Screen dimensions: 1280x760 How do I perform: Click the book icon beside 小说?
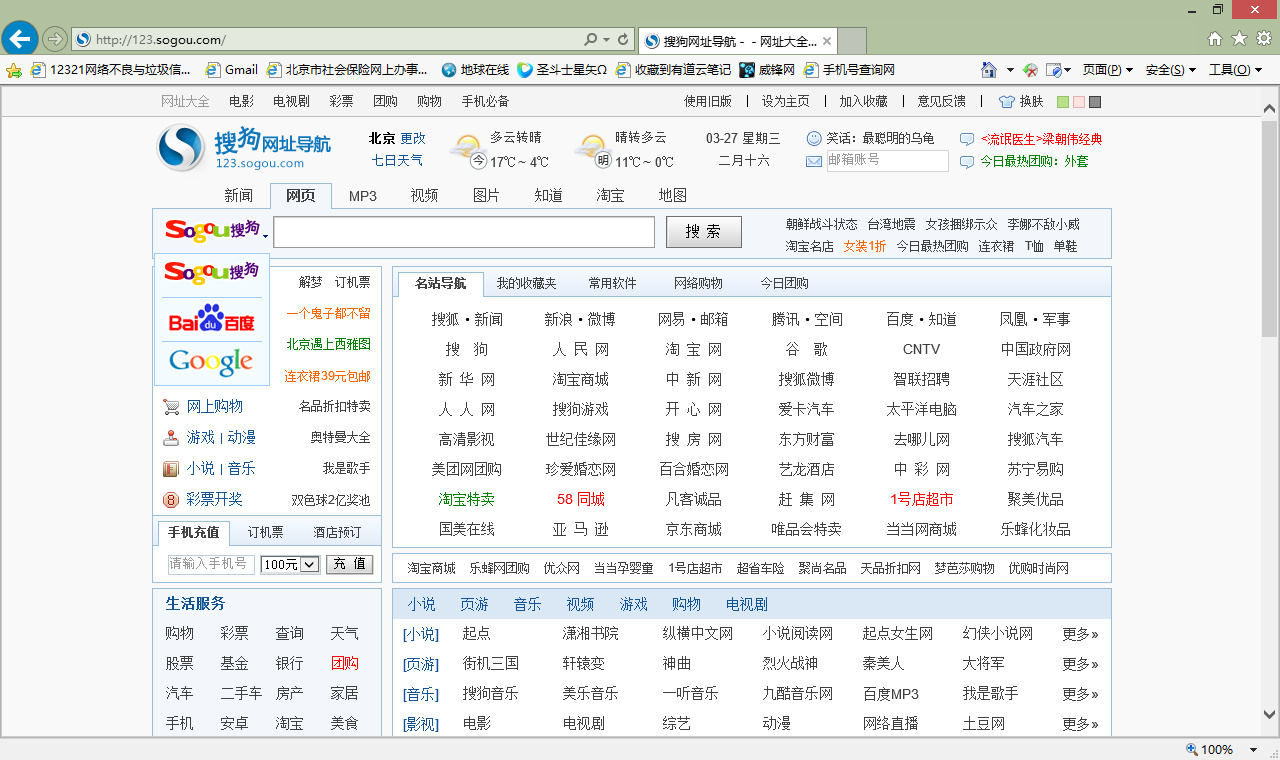[x=171, y=468]
